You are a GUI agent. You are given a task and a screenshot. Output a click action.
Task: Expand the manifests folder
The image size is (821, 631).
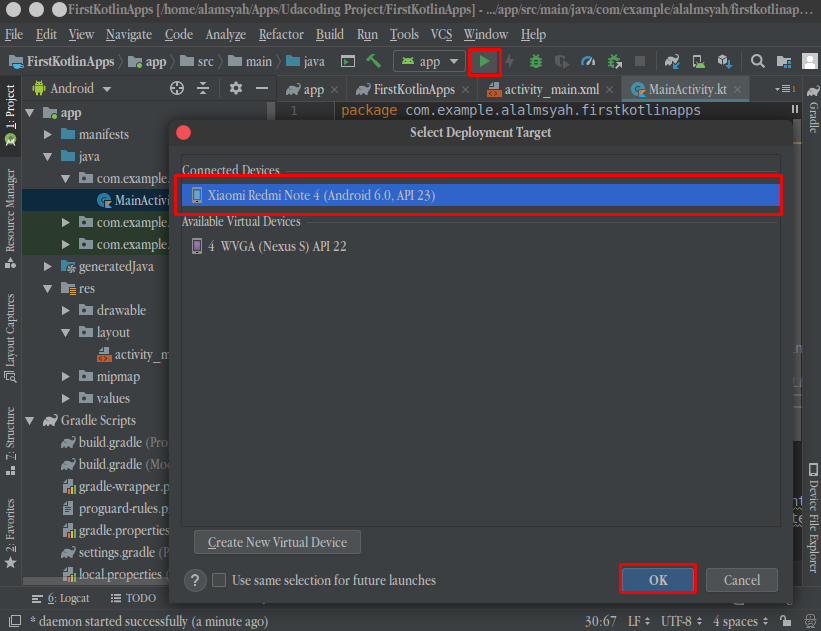[x=48, y=135]
